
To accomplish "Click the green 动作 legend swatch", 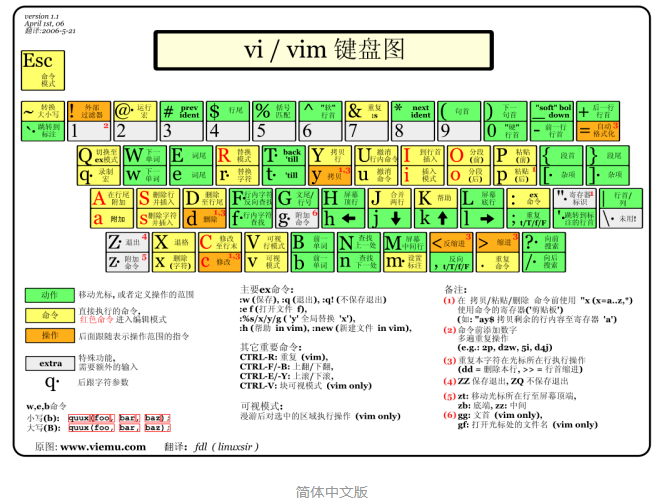I will pyautogui.click(x=48, y=295).
